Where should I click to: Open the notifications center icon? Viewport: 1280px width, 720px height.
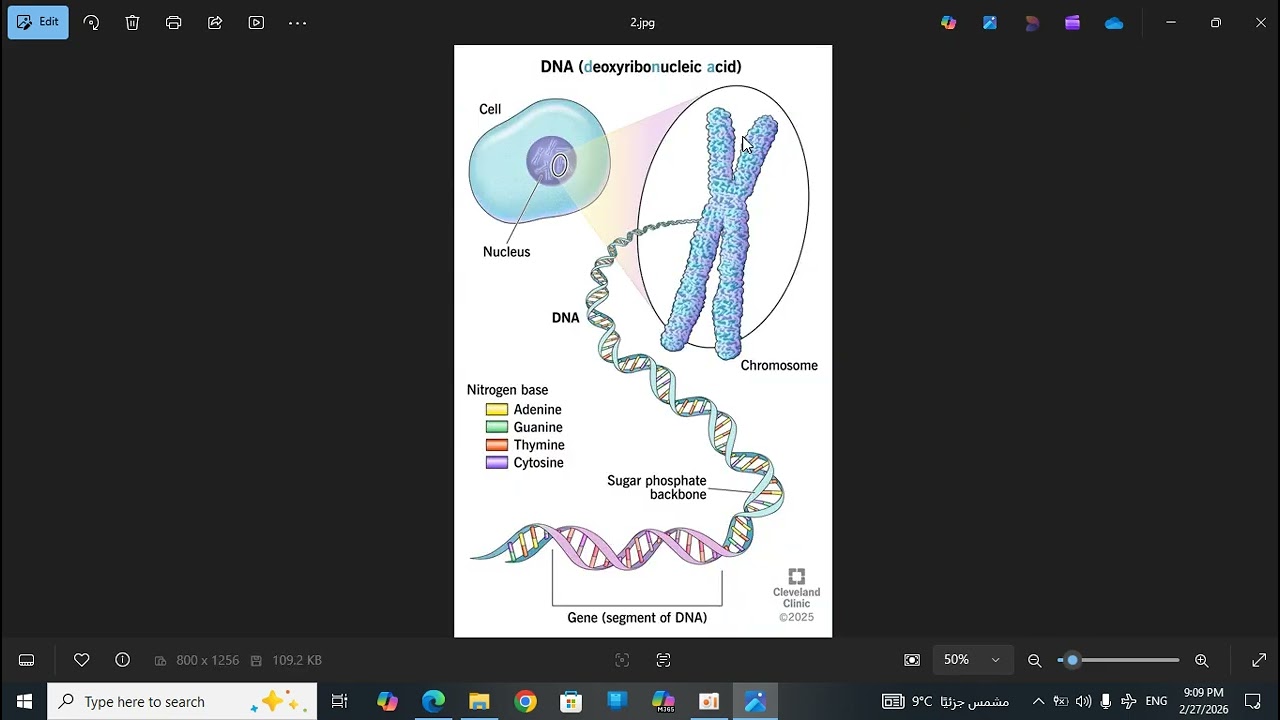tap(1253, 701)
